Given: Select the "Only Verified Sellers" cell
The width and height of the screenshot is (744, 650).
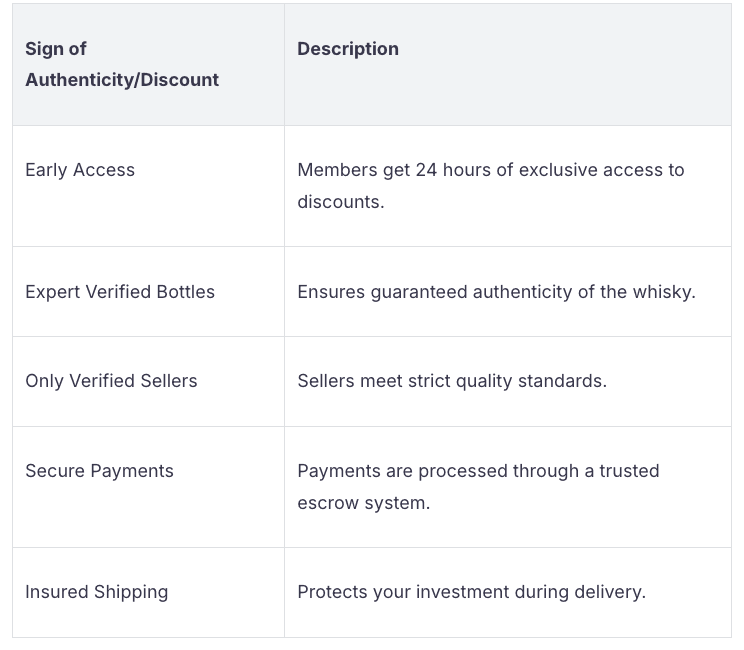Looking at the screenshot, I should [x=111, y=381].
